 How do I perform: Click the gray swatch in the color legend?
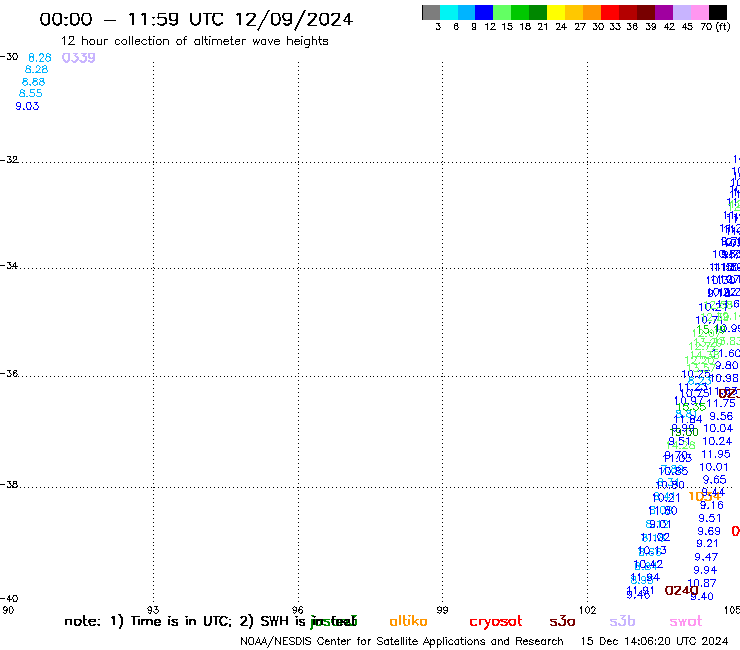(431, 12)
